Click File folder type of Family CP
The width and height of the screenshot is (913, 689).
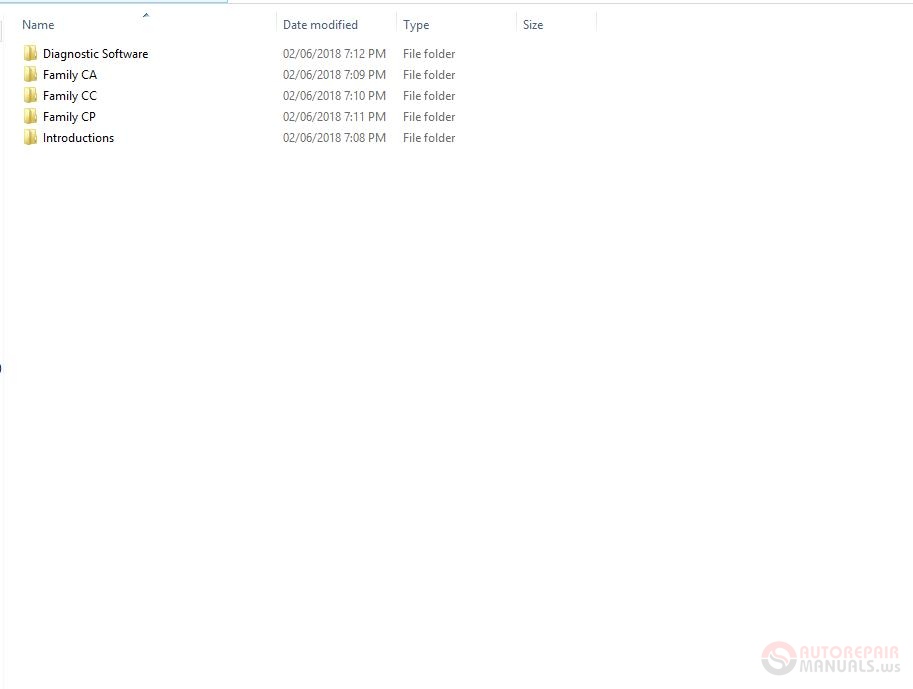tap(429, 116)
